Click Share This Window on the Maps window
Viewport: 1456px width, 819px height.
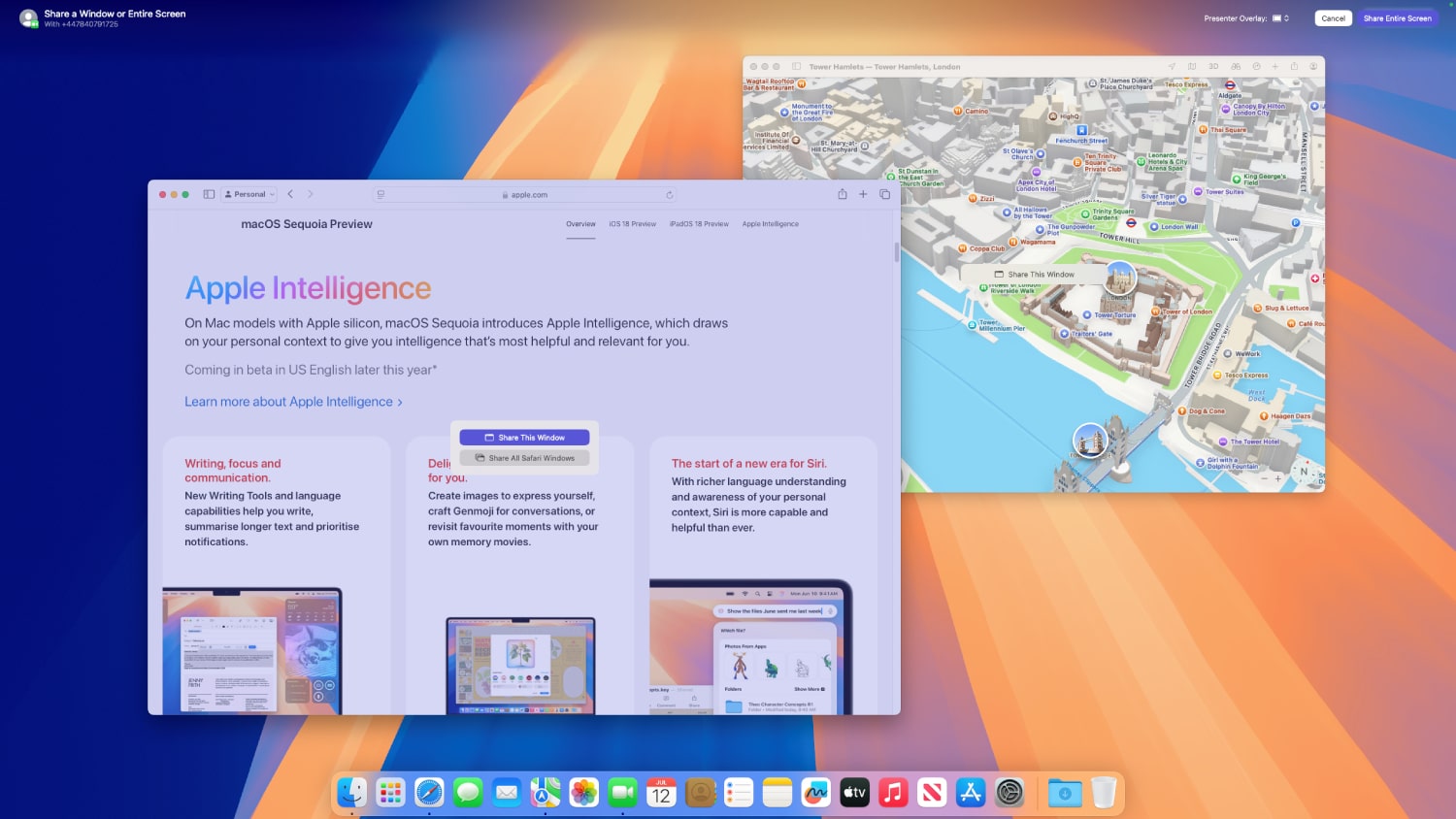pos(1034,275)
